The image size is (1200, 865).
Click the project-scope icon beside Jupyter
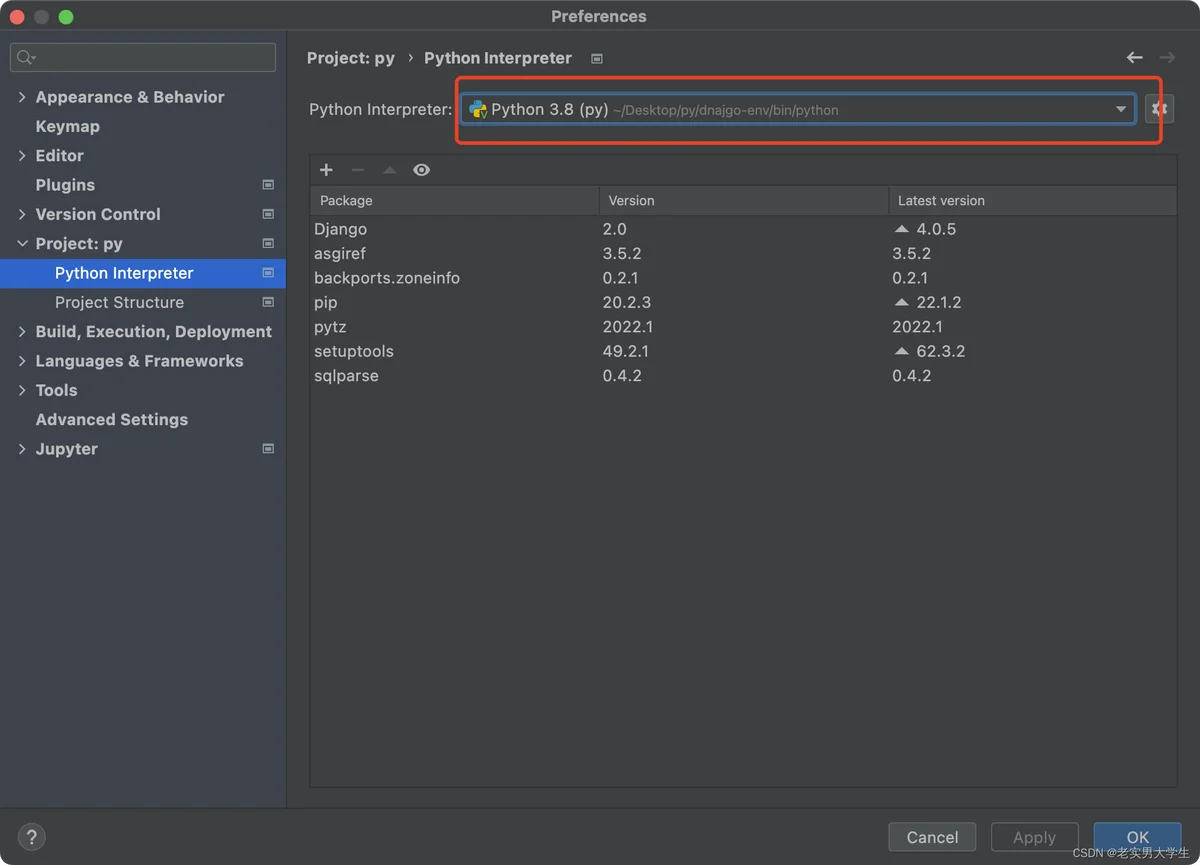[268, 449]
